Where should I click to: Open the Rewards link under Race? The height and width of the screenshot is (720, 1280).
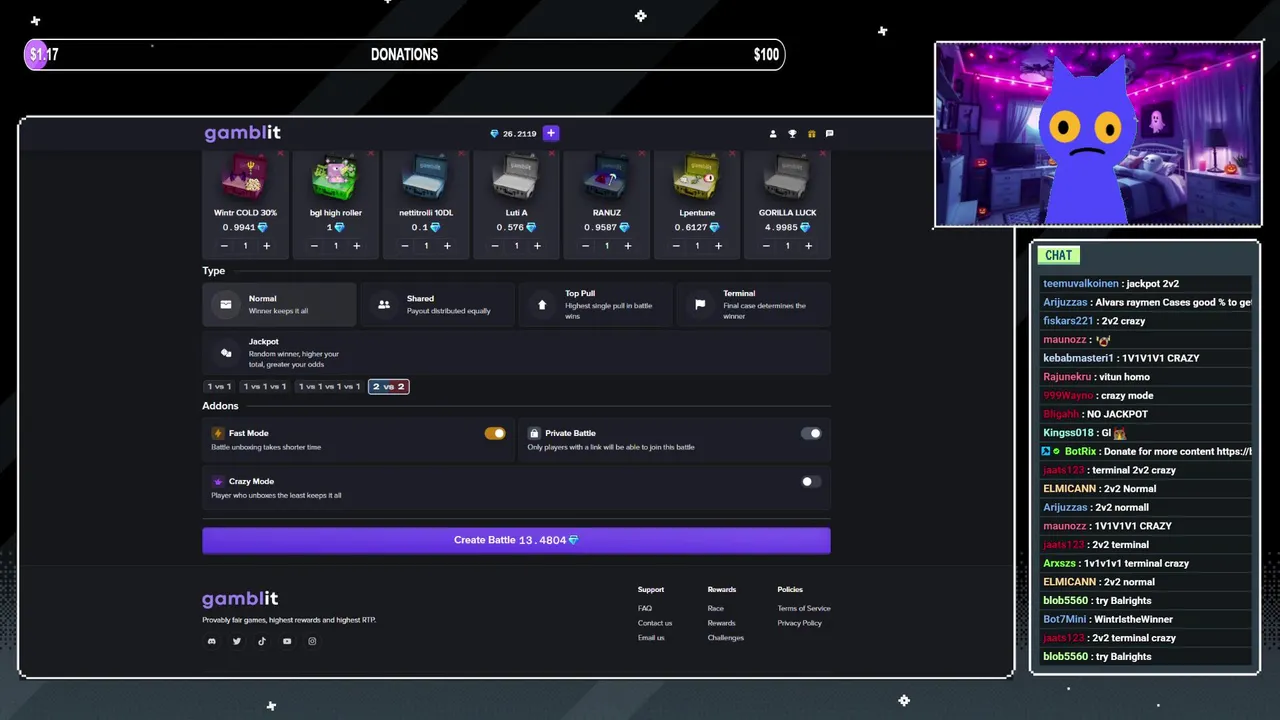721,623
